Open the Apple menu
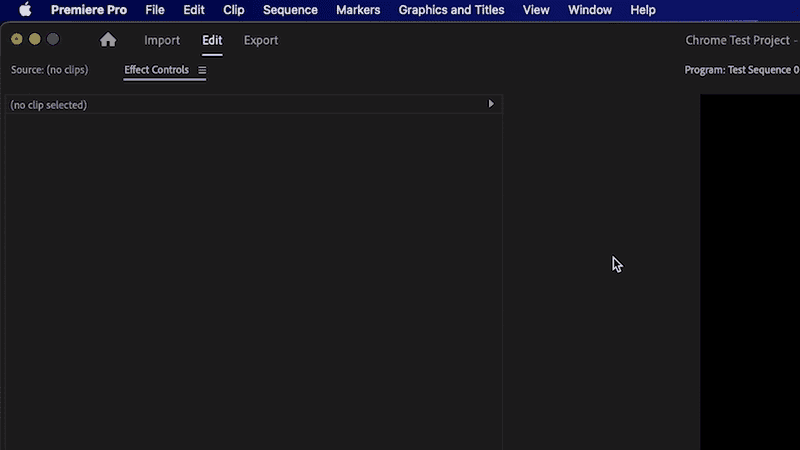 coord(25,10)
